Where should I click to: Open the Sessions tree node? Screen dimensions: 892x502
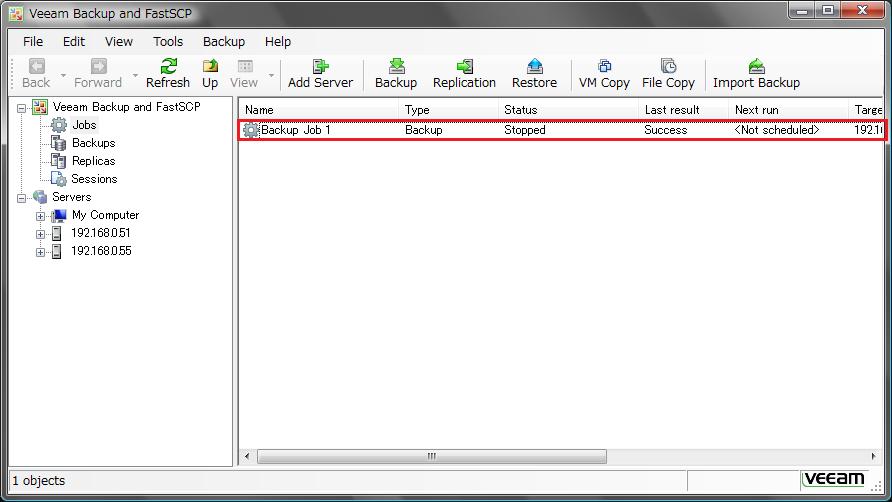94,179
